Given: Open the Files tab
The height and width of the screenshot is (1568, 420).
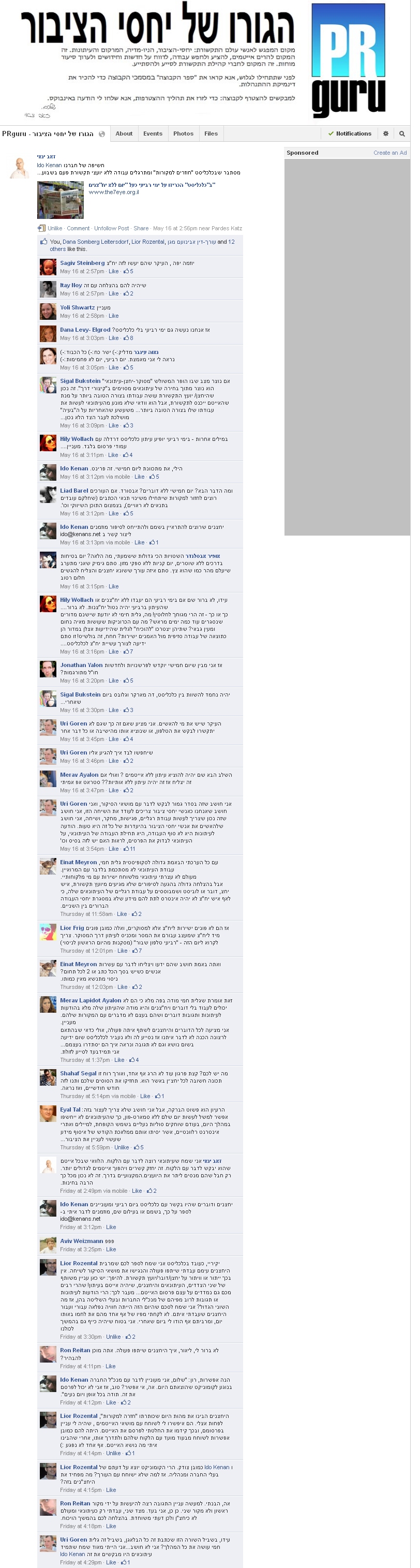Looking at the screenshot, I should tap(211, 134).
